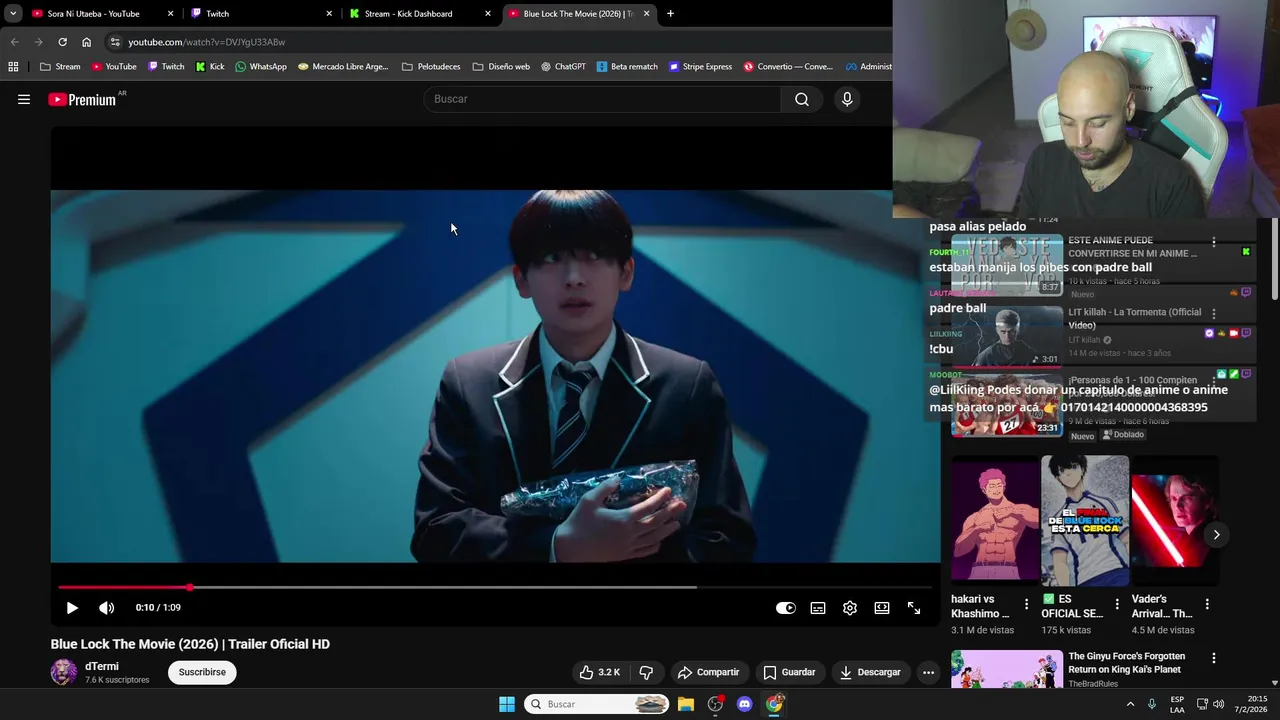Switch to Stream - Kick Dashboard tab
1280x720 pixels.
pyautogui.click(x=420, y=14)
